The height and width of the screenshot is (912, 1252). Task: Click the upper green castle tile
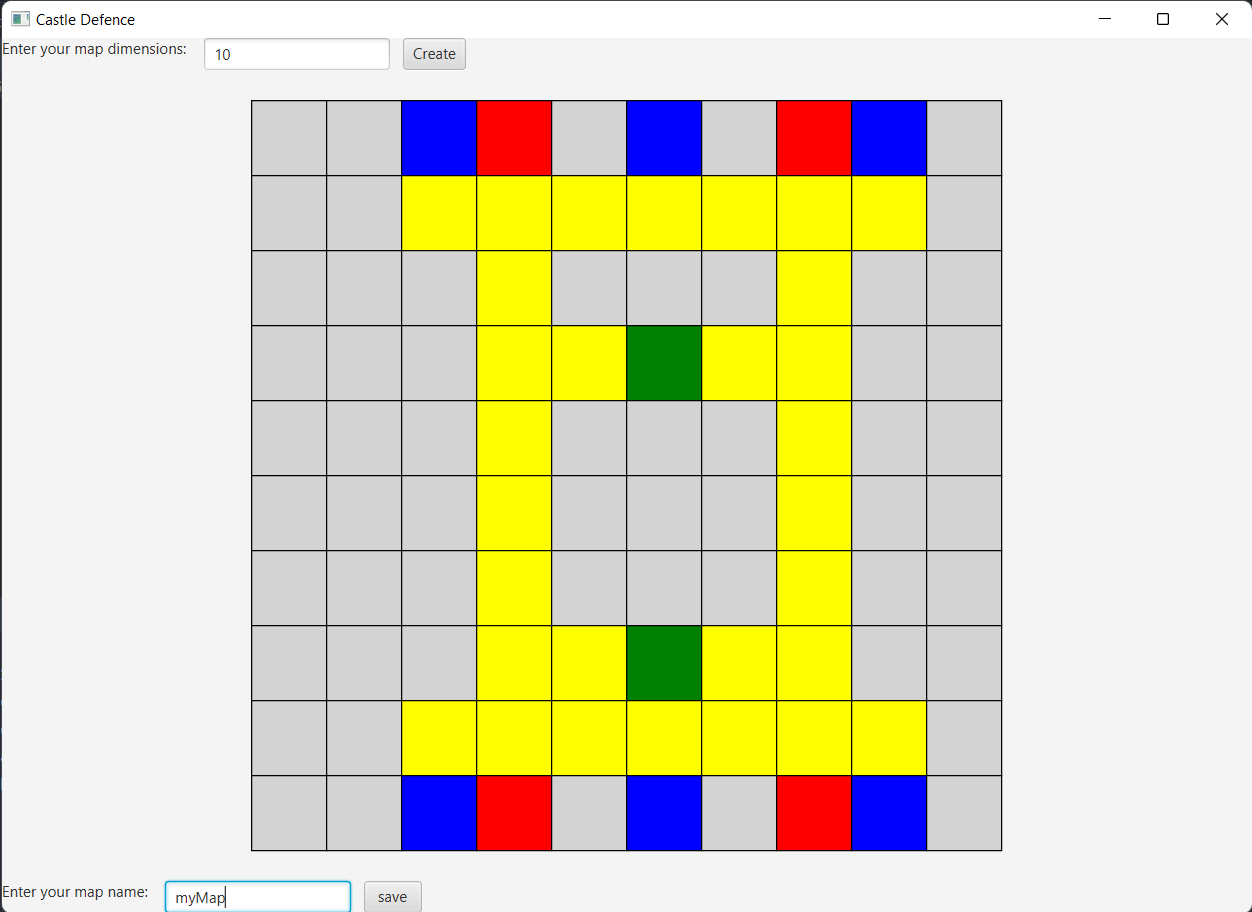click(664, 362)
